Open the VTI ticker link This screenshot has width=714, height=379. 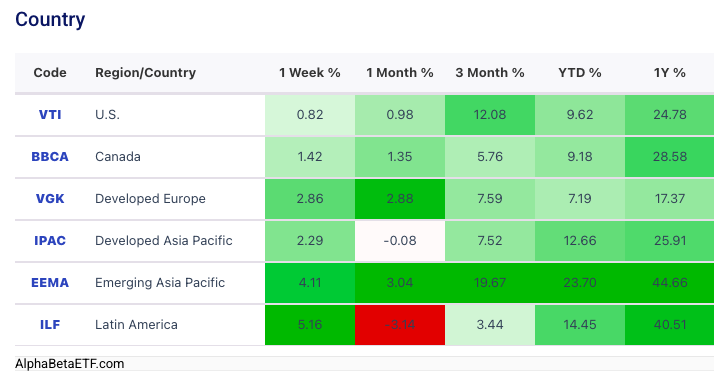pos(50,115)
